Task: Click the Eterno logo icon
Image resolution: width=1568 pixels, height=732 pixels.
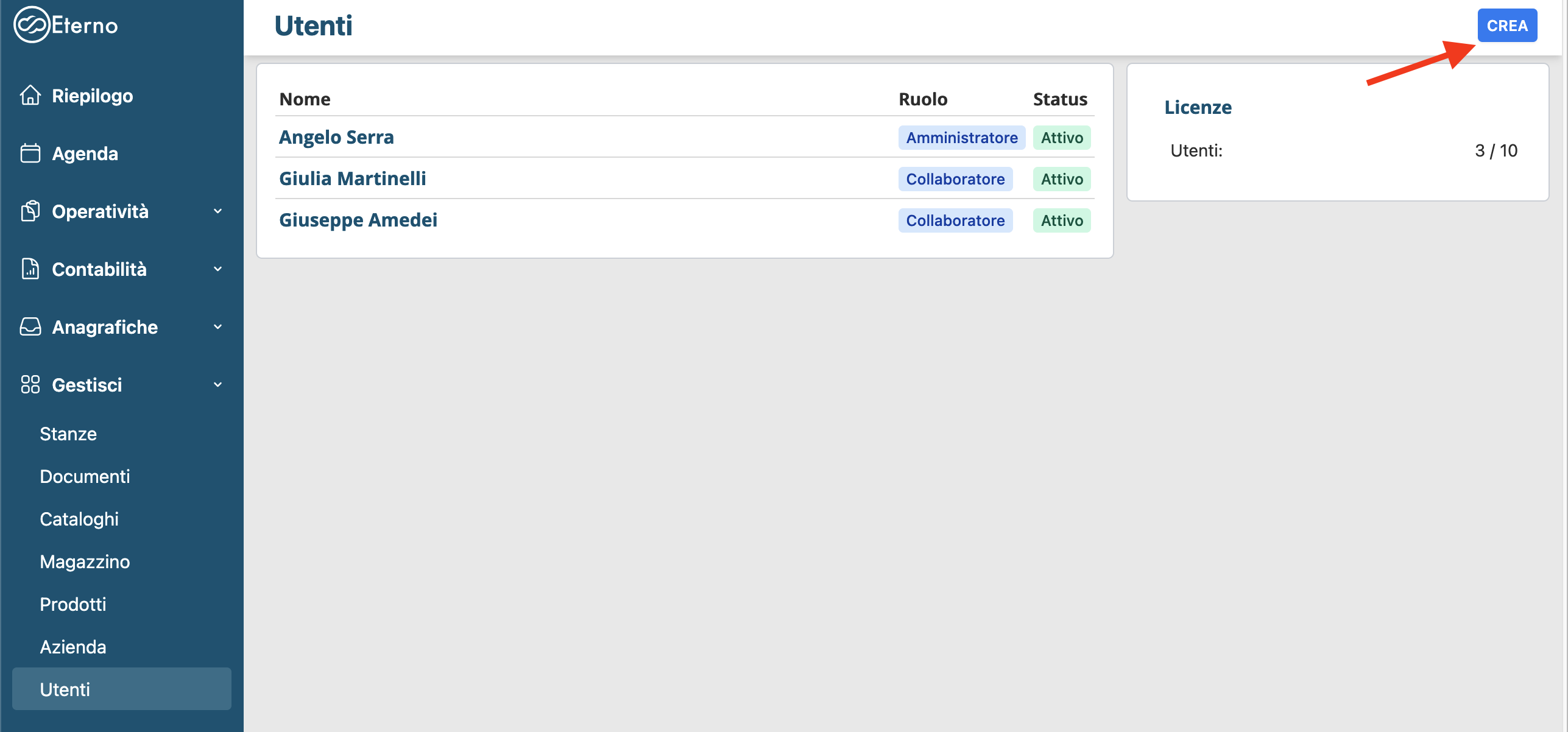Action: pyautogui.click(x=31, y=25)
